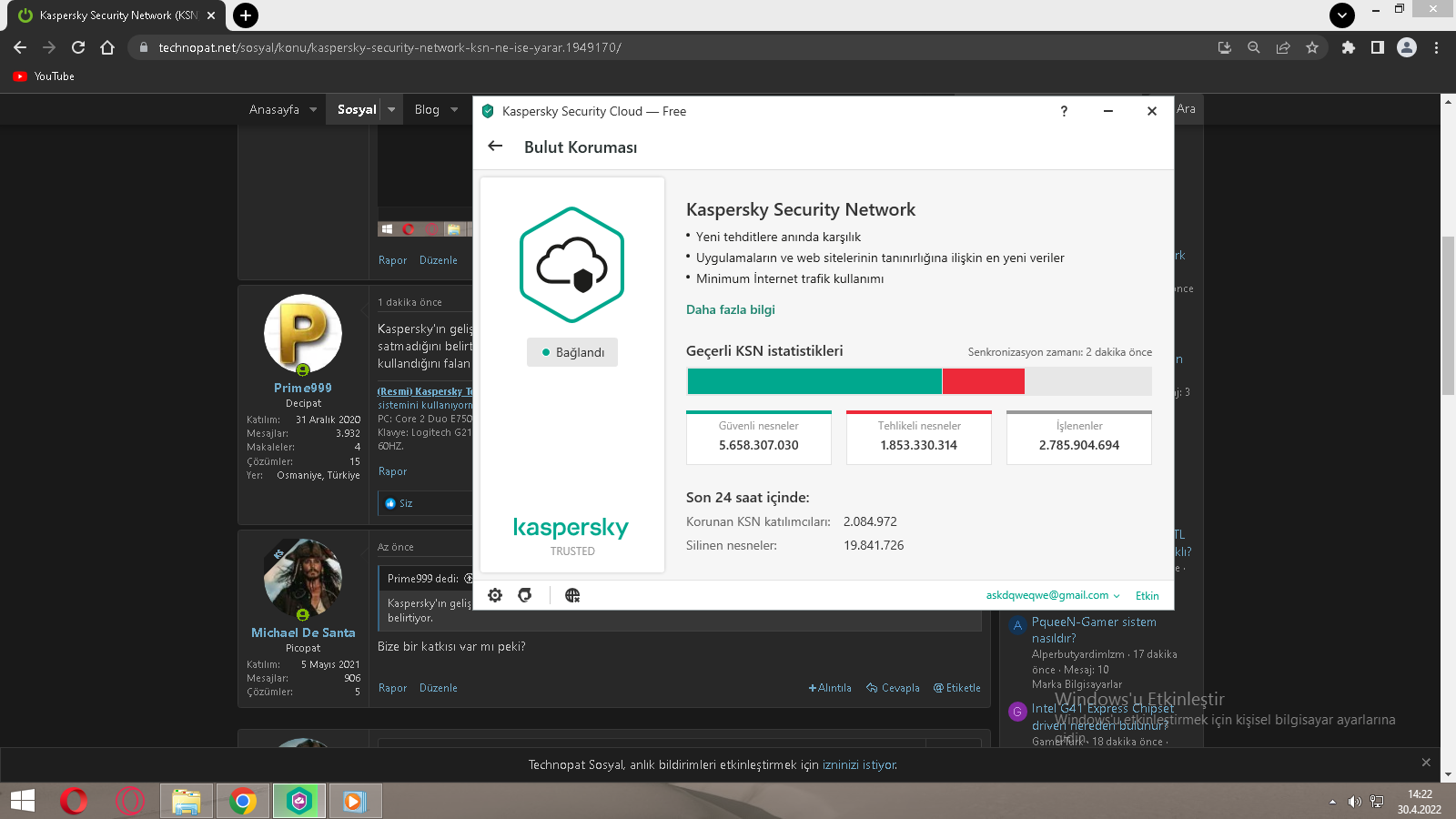Open Anasayfa navigation item

(x=274, y=109)
